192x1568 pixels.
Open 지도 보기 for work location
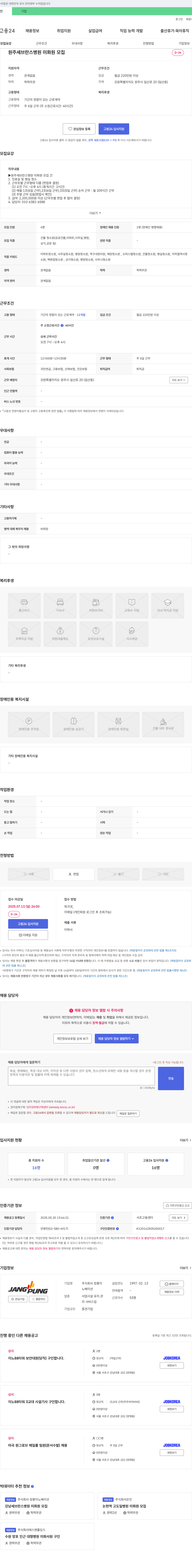179,380
